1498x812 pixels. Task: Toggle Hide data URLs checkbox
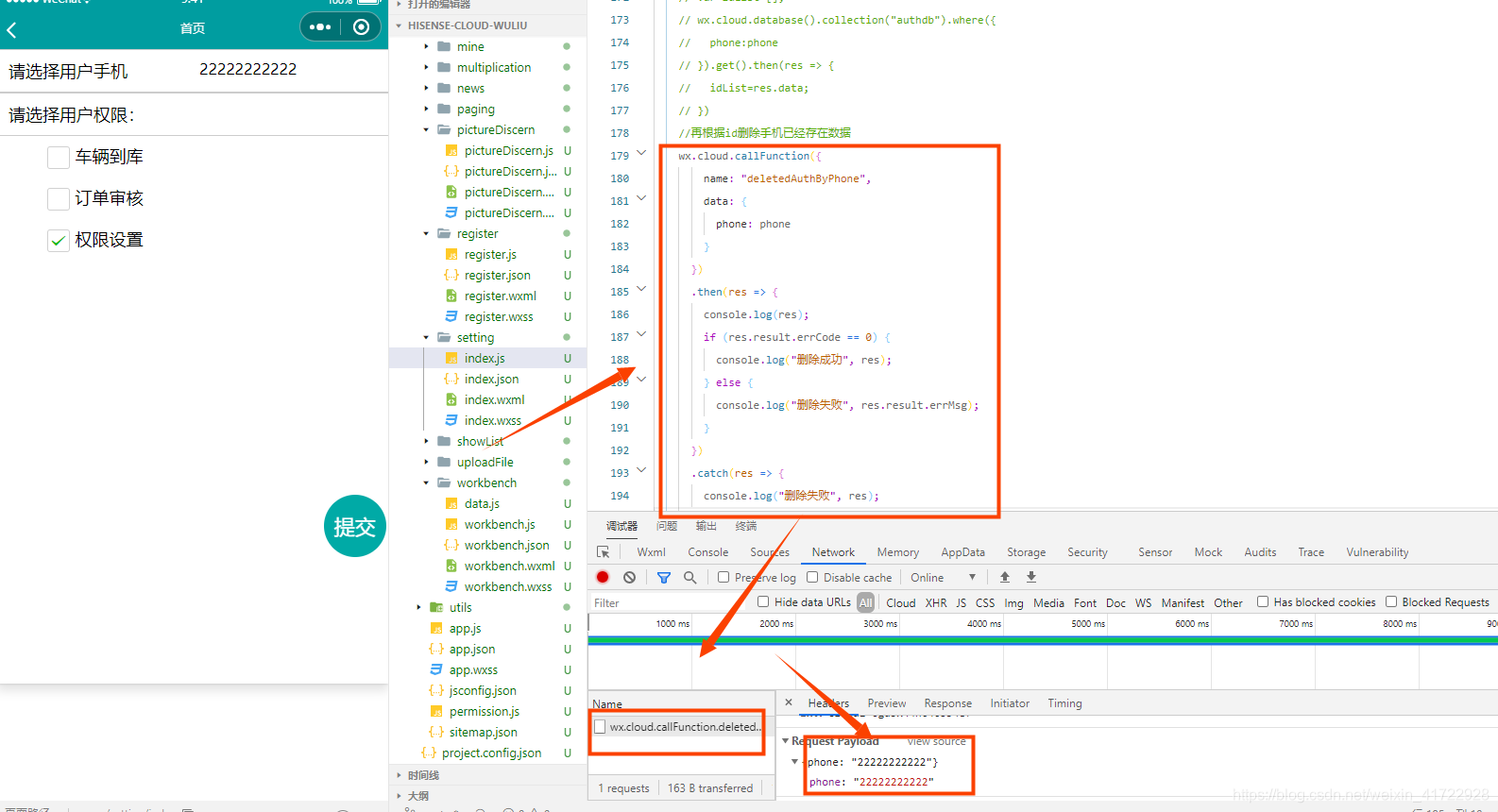[x=763, y=601]
